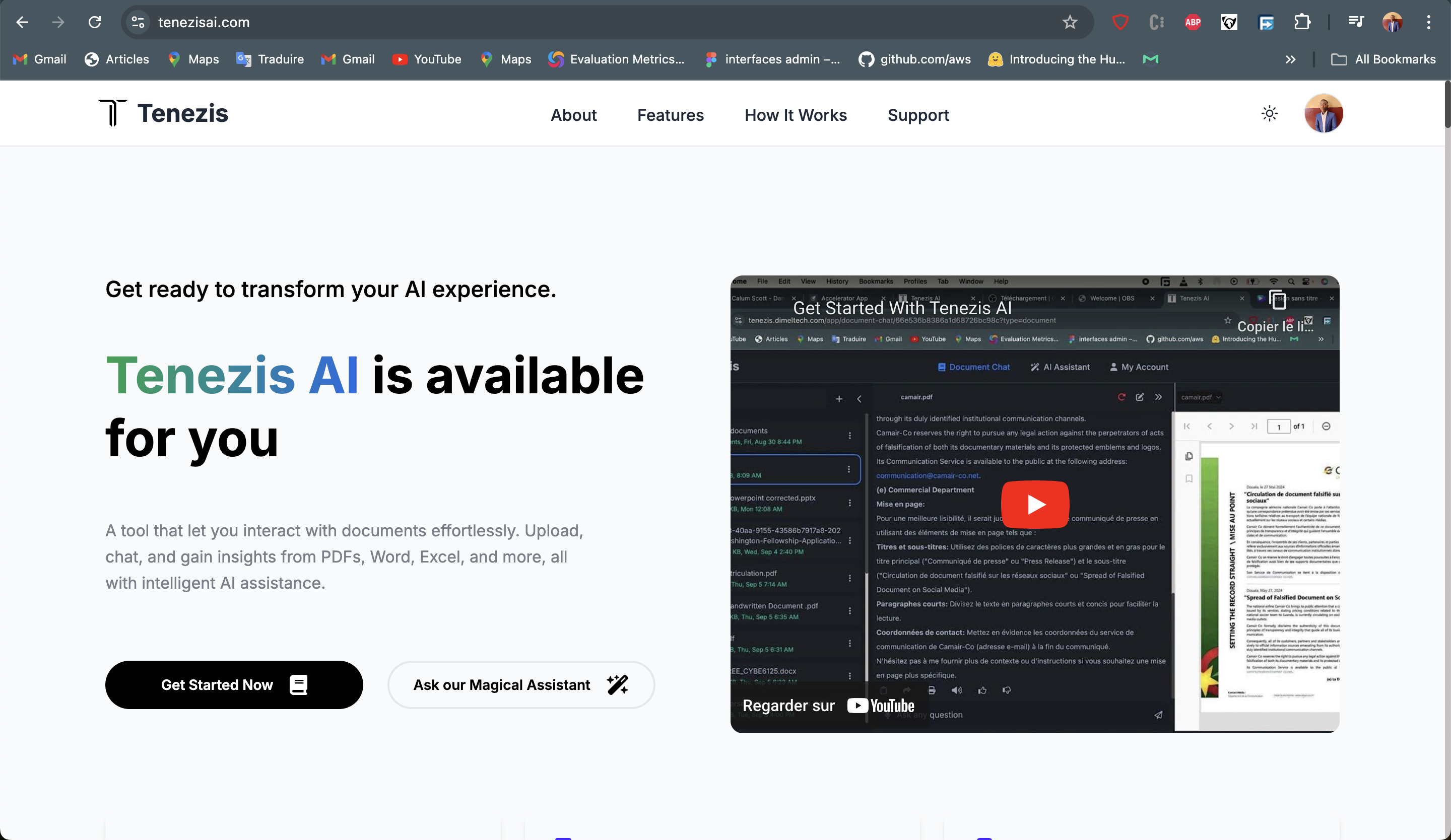
Task: Open Regarder sur YouTube link
Action: (828, 706)
